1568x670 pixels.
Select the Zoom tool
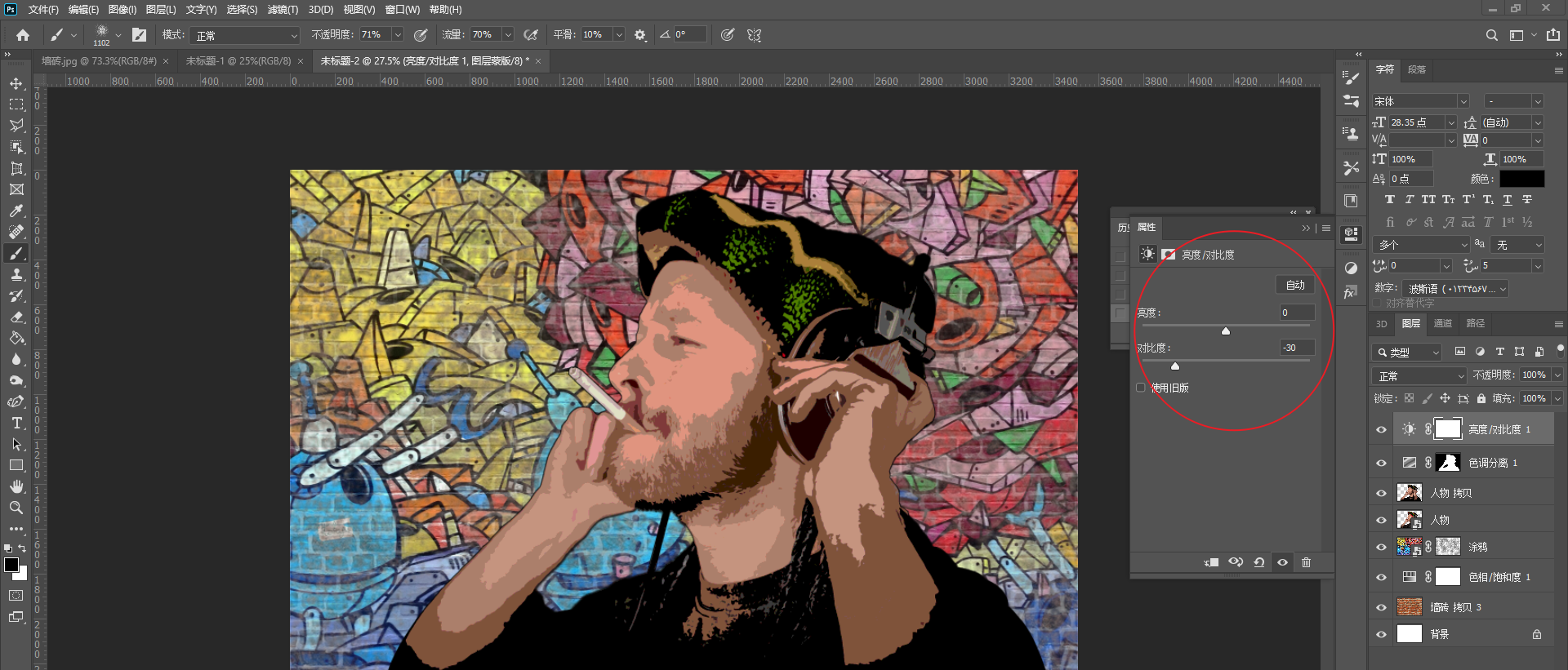(x=16, y=508)
